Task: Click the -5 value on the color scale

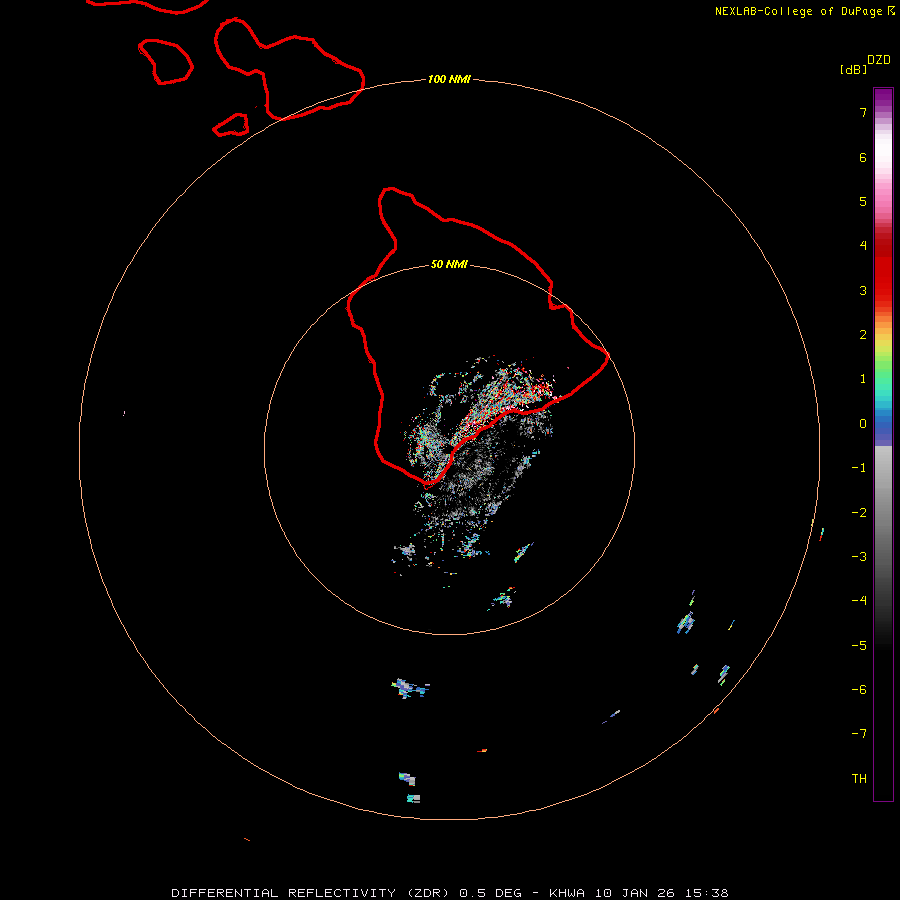Action: (x=859, y=646)
